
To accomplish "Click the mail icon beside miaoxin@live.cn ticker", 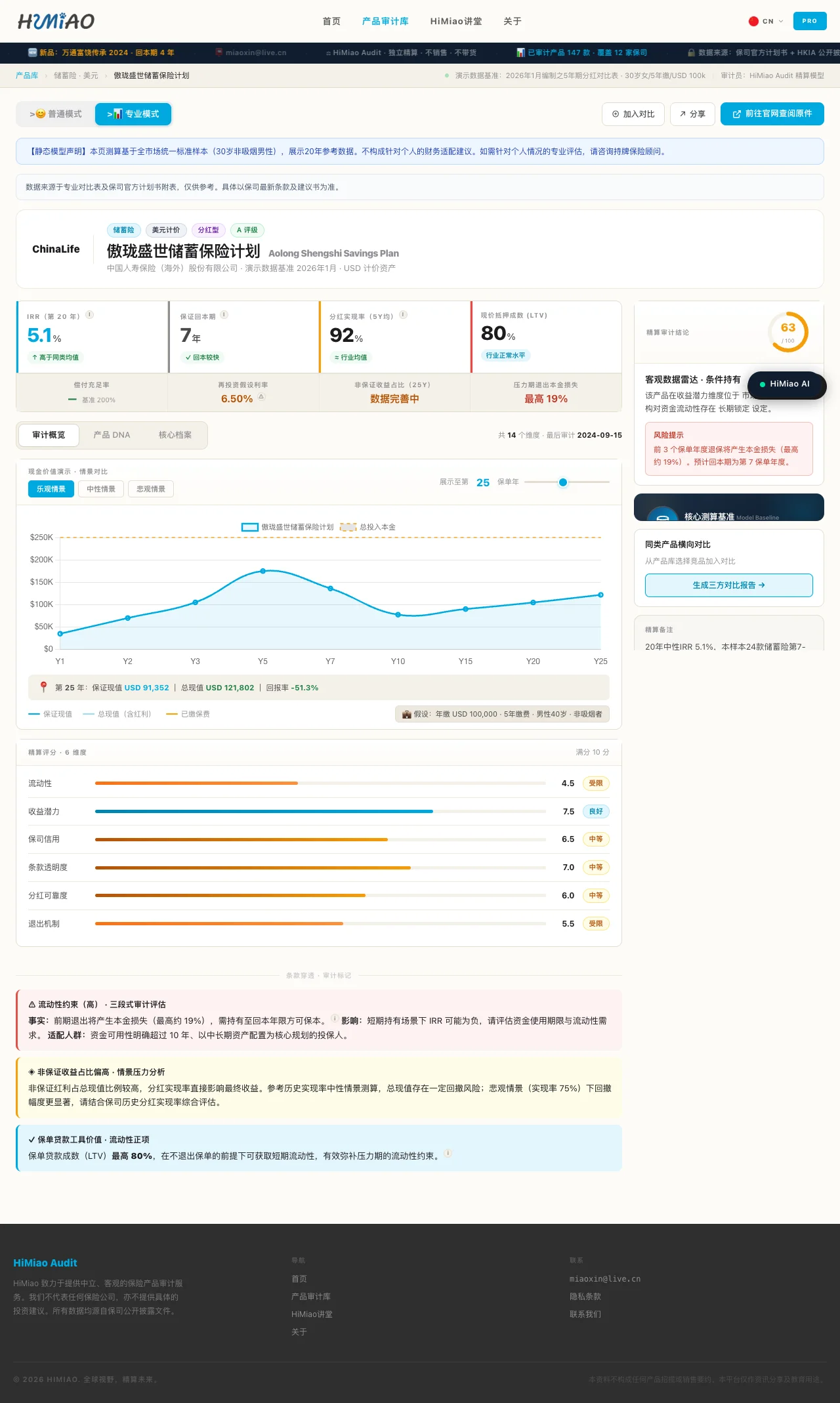I will coord(220,52).
